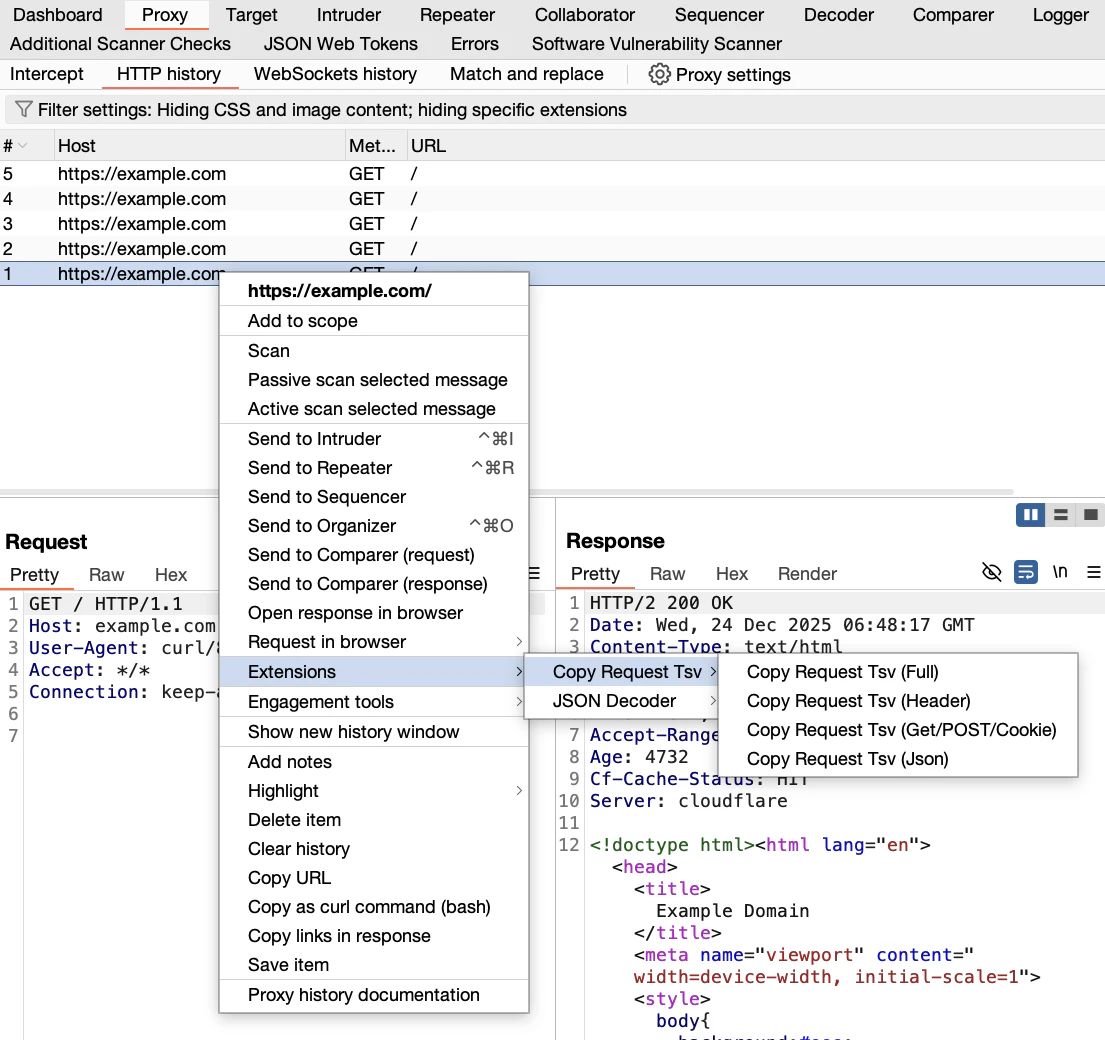
Task: Open Additional Scanner Checks tab
Action: point(121,44)
